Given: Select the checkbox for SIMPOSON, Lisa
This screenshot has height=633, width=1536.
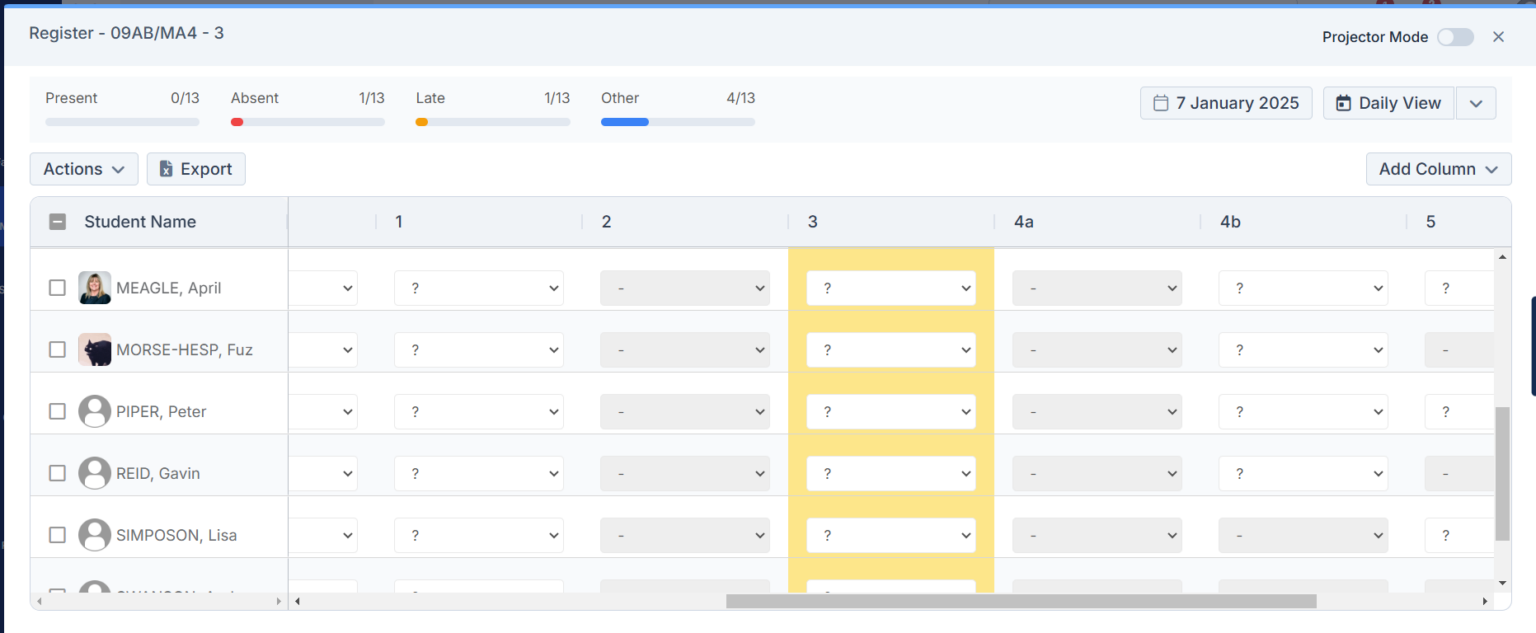Looking at the screenshot, I should [57, 535].
